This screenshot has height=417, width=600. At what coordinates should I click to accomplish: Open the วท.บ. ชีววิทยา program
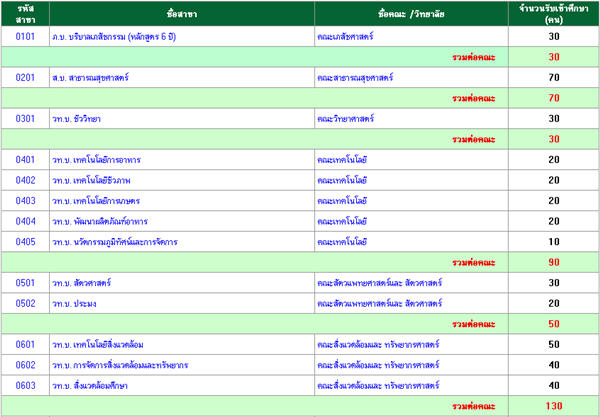click(76, 119)
